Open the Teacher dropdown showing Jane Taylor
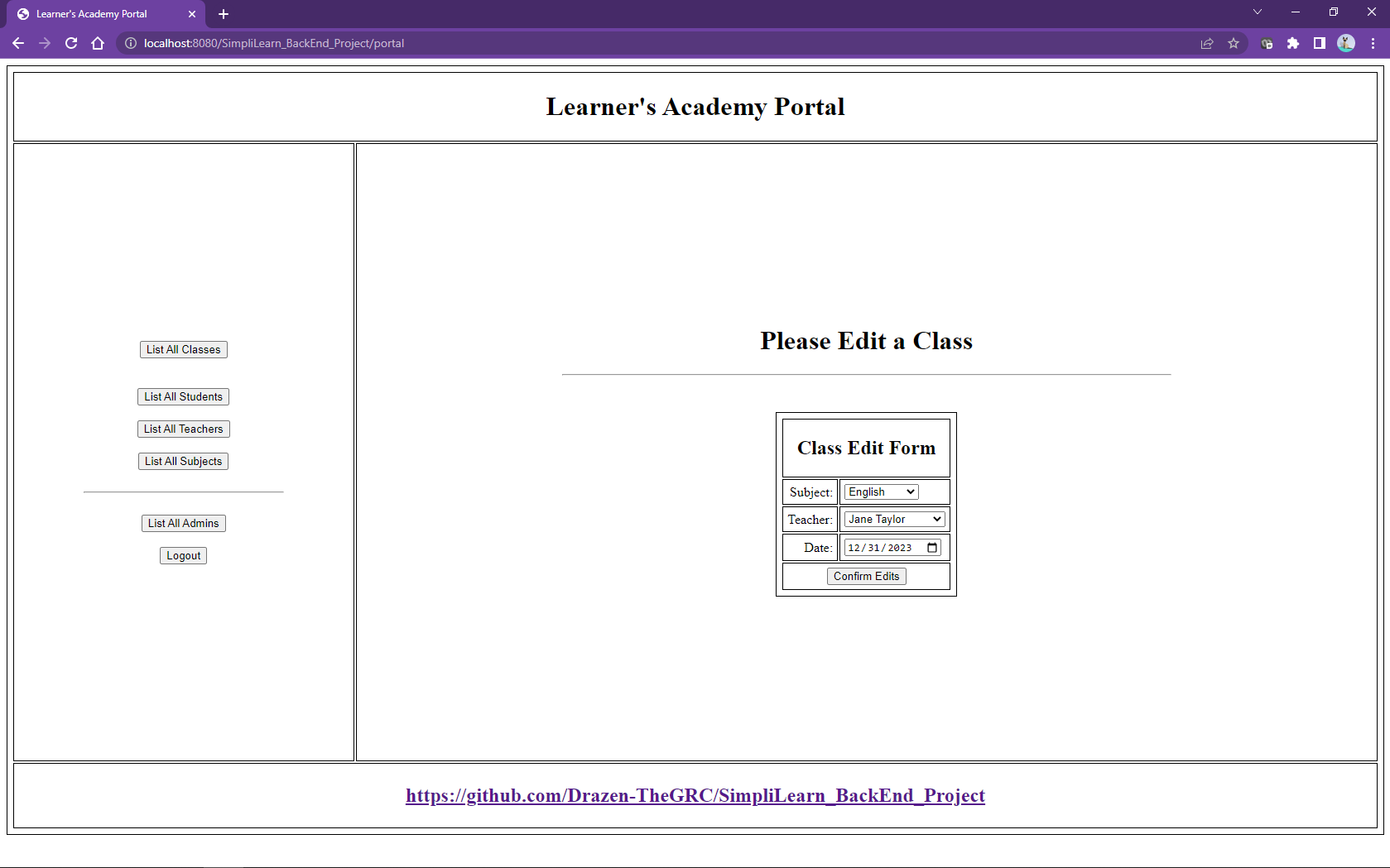This screenshot has width=1390, height=868. click(894, 519)
